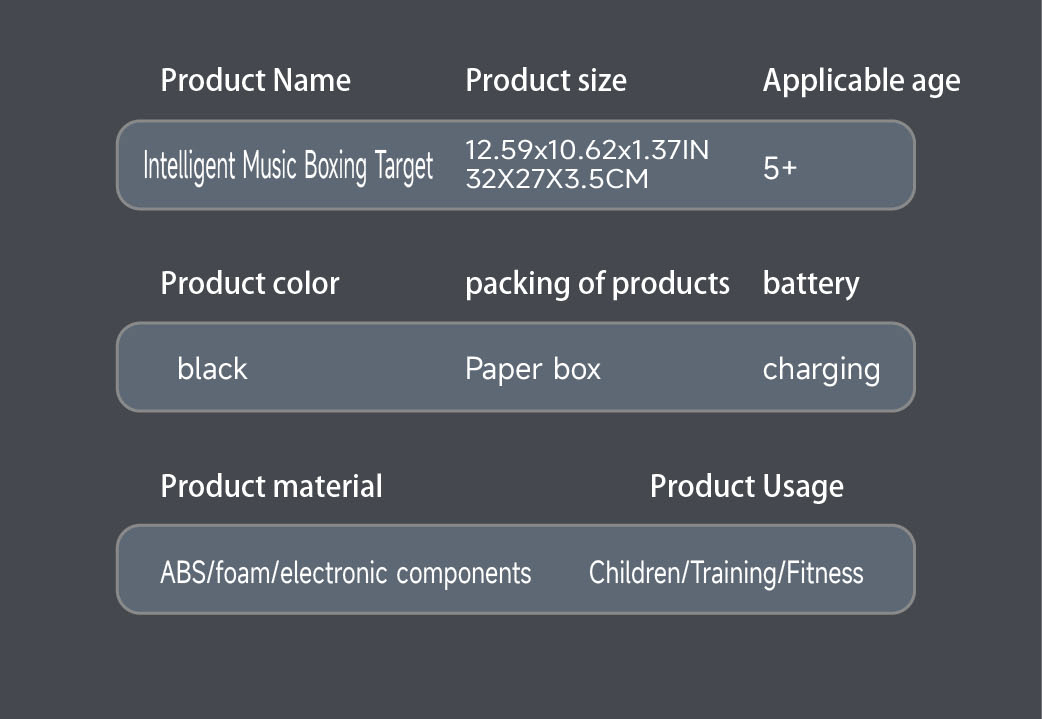
Task: Select the 12.59x10.62x1.37IN dimension text
Action: tap(587, 151)
